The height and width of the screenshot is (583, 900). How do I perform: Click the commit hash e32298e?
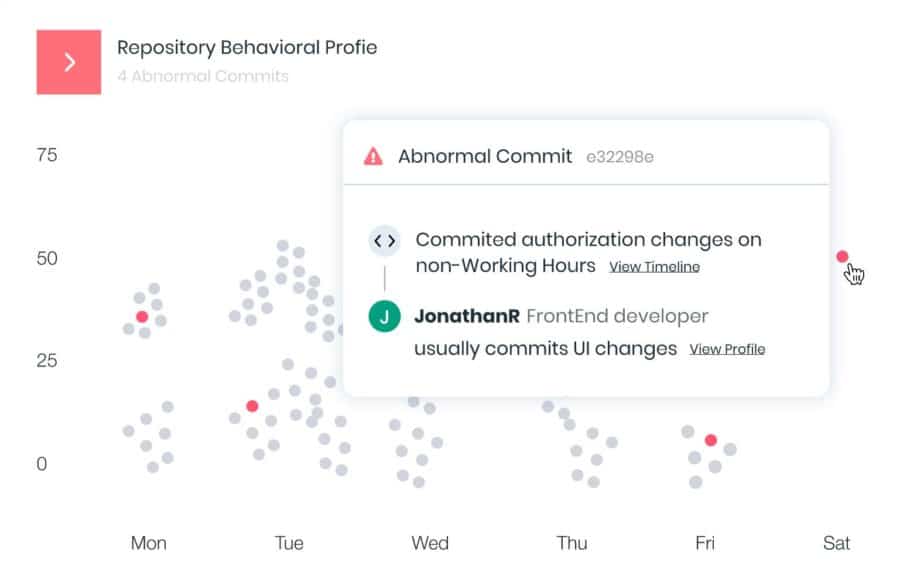(620, 157)
